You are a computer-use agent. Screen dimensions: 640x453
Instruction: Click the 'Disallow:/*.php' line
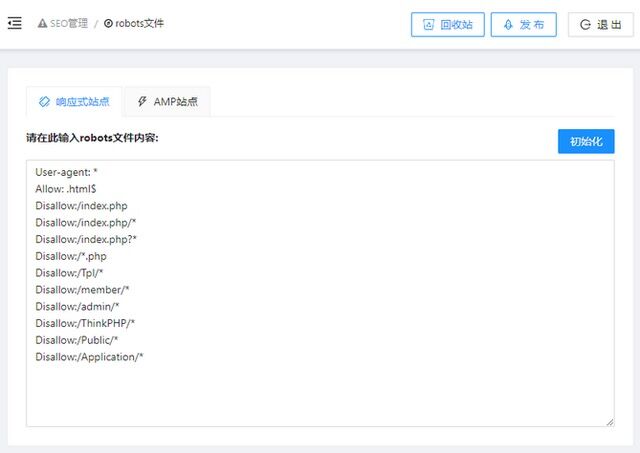[x=71, y=256]
